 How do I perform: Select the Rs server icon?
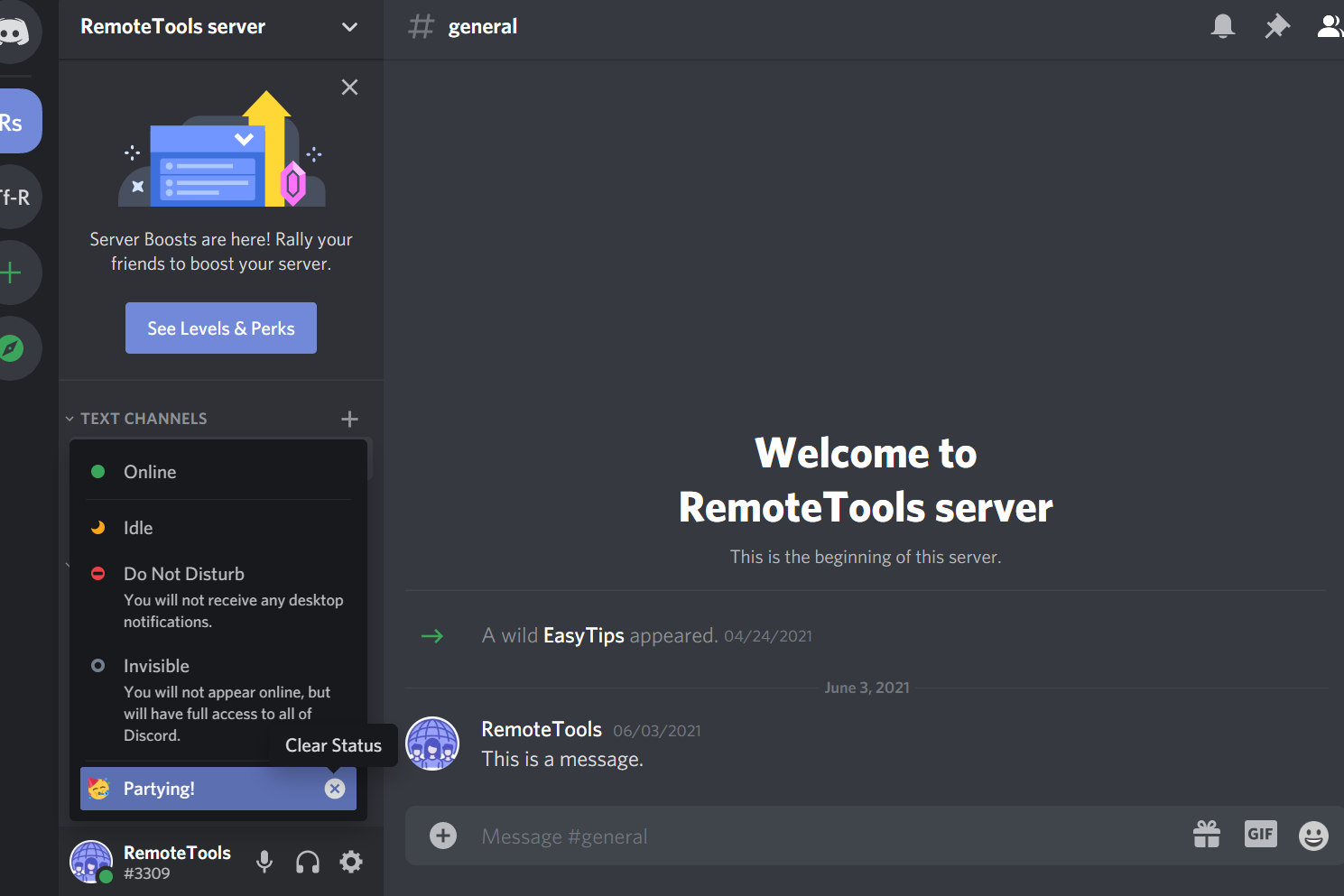tap(13, 122)
